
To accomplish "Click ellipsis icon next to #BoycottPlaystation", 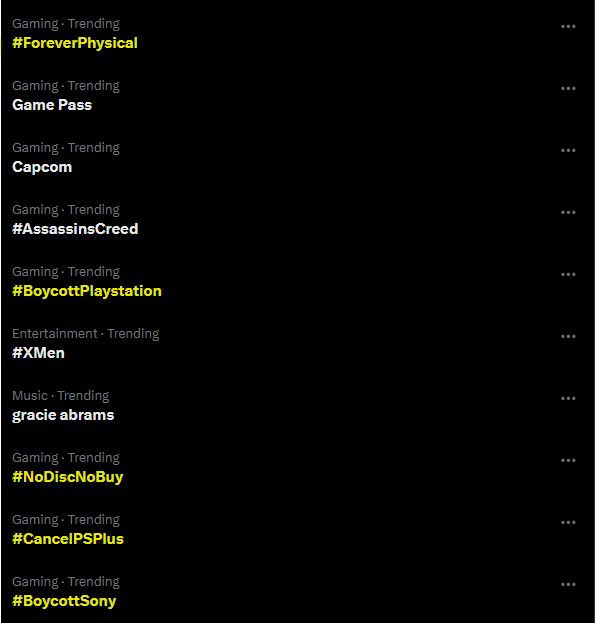I will [x=568, y=274].
